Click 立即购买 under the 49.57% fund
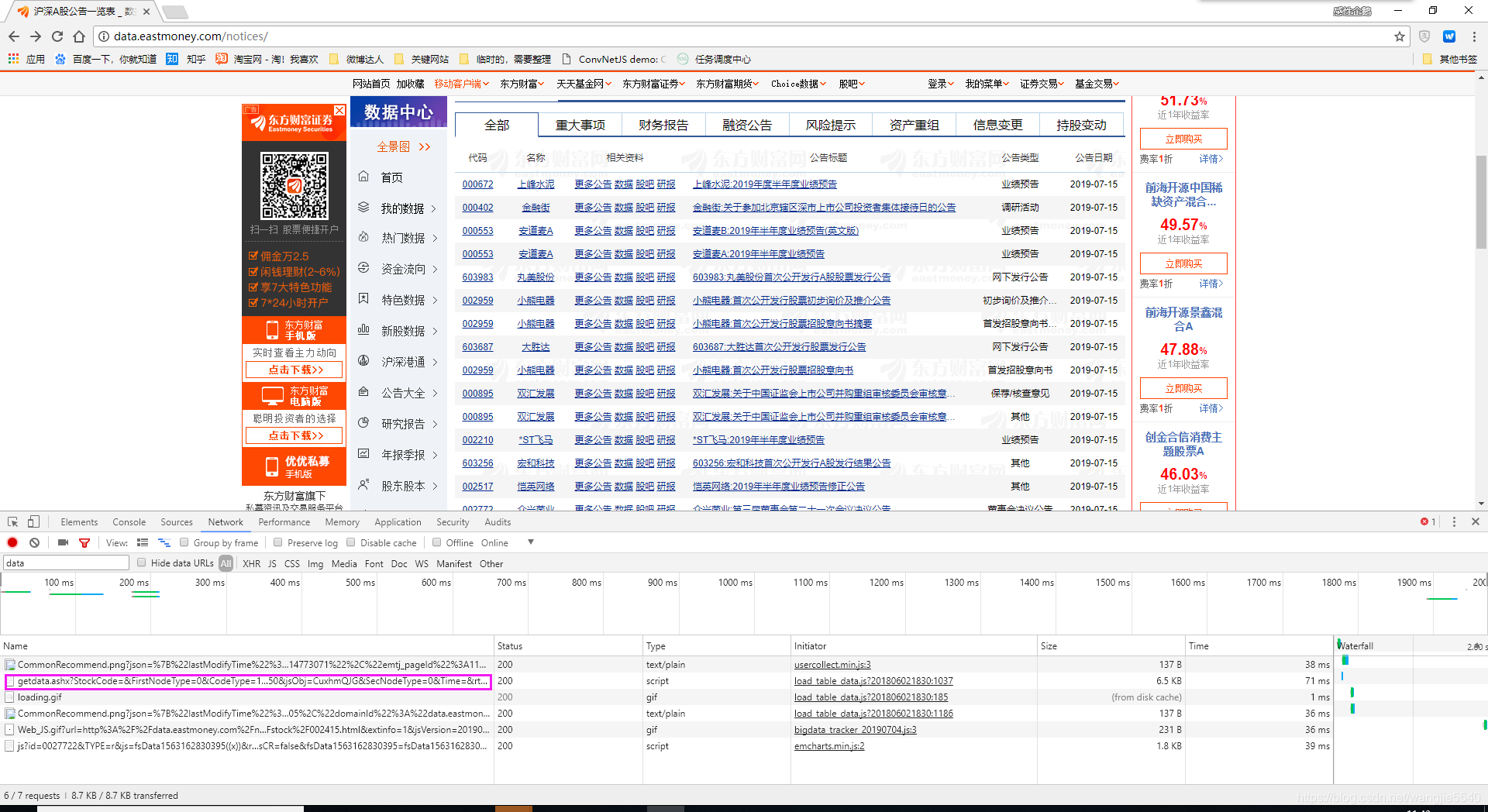1488x812 pixels. [x=1183, y=263]
